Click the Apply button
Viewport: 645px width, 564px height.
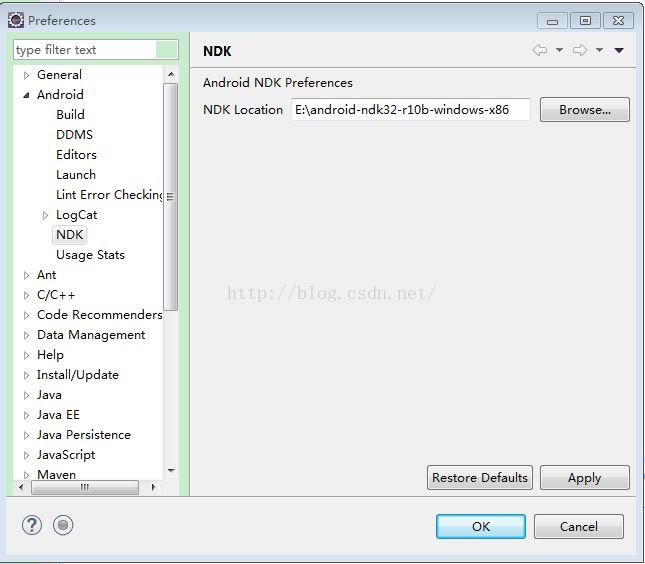[x=585, y=478]
